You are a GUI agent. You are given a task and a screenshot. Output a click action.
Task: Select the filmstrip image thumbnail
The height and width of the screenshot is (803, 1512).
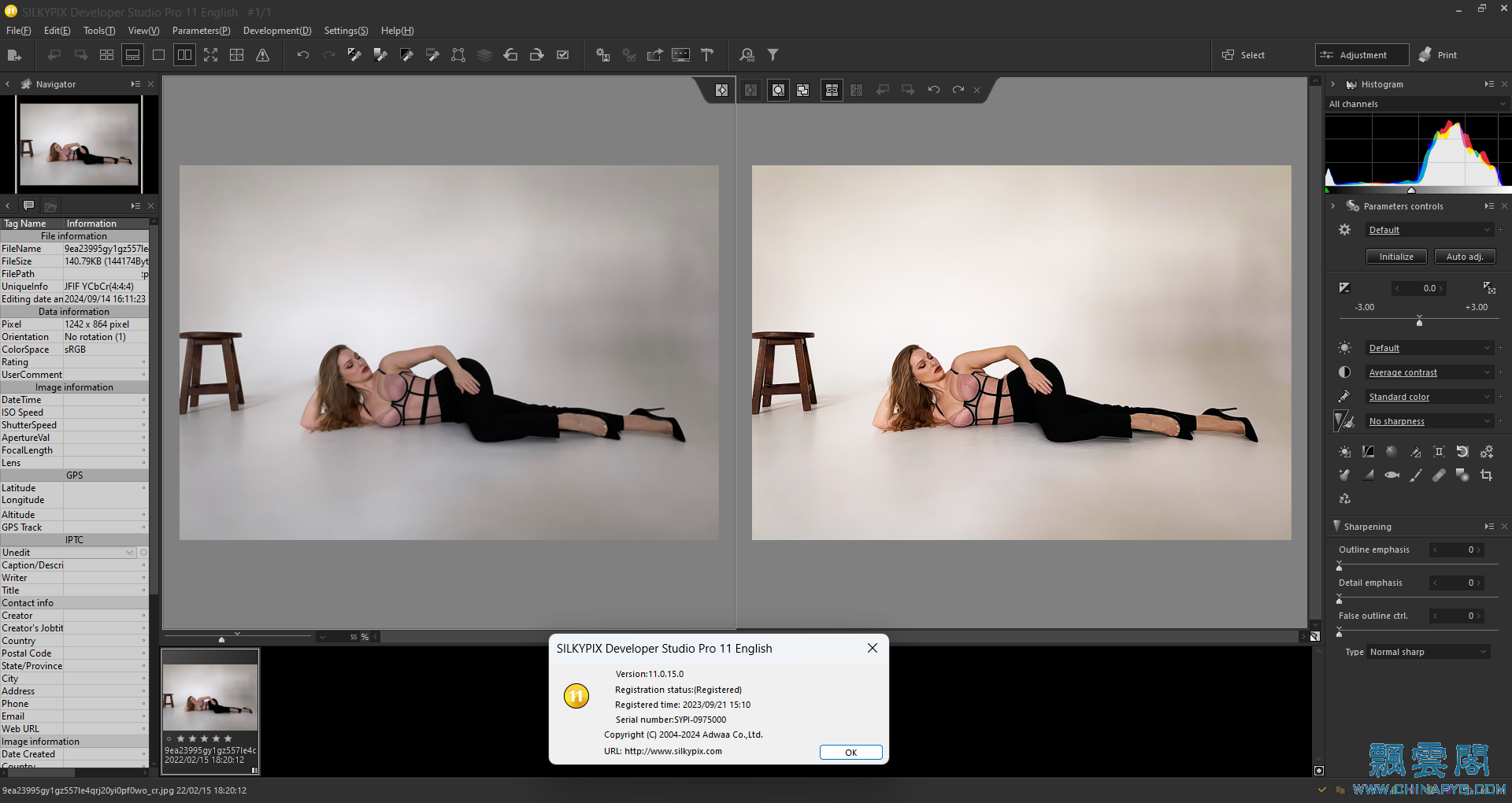point(210,698)
